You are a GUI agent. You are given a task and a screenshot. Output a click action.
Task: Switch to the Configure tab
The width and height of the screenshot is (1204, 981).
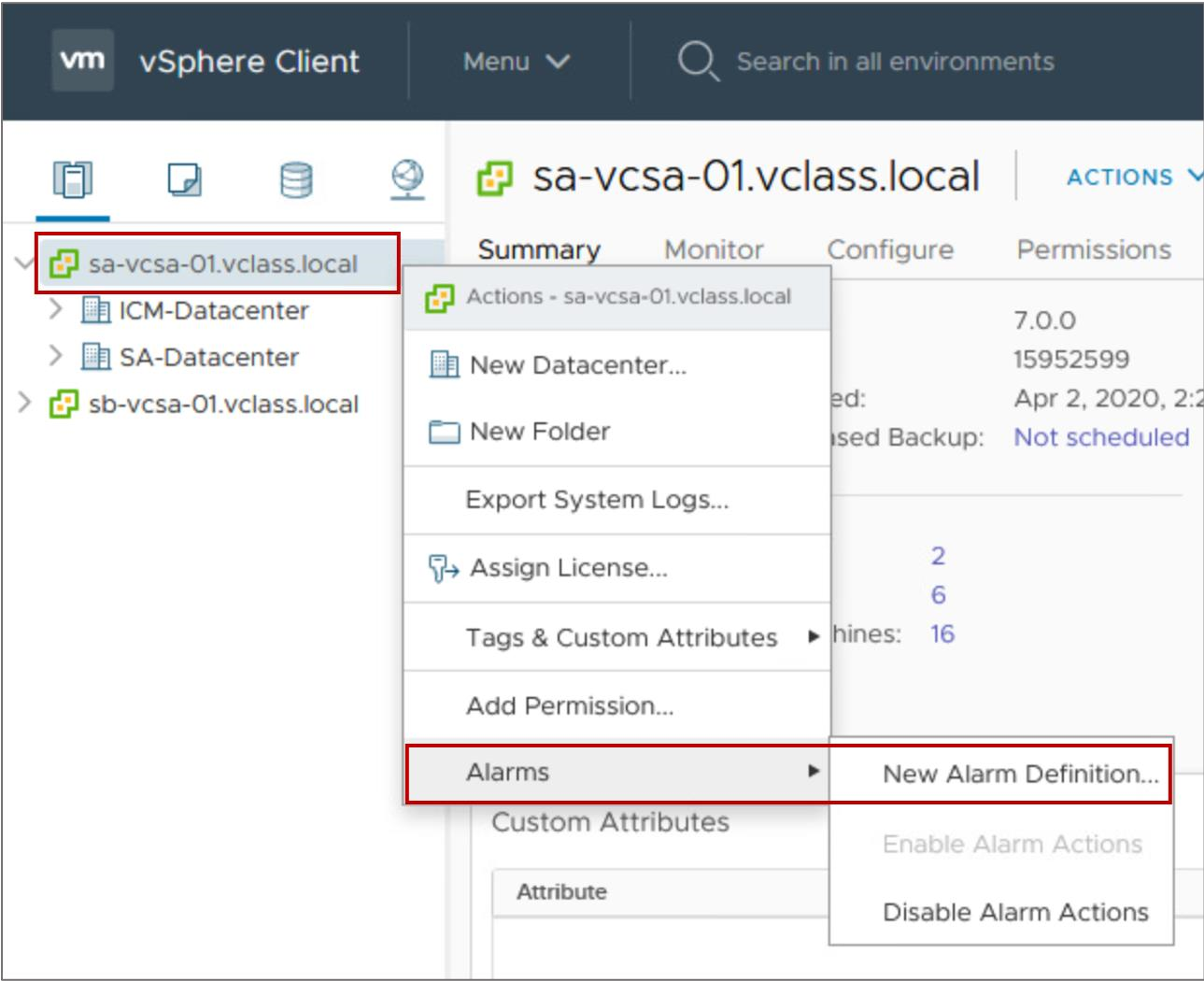pos(890,250)
